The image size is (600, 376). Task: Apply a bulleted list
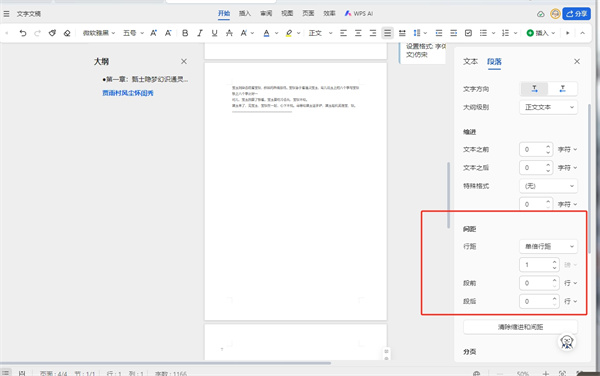coord(483,33)
